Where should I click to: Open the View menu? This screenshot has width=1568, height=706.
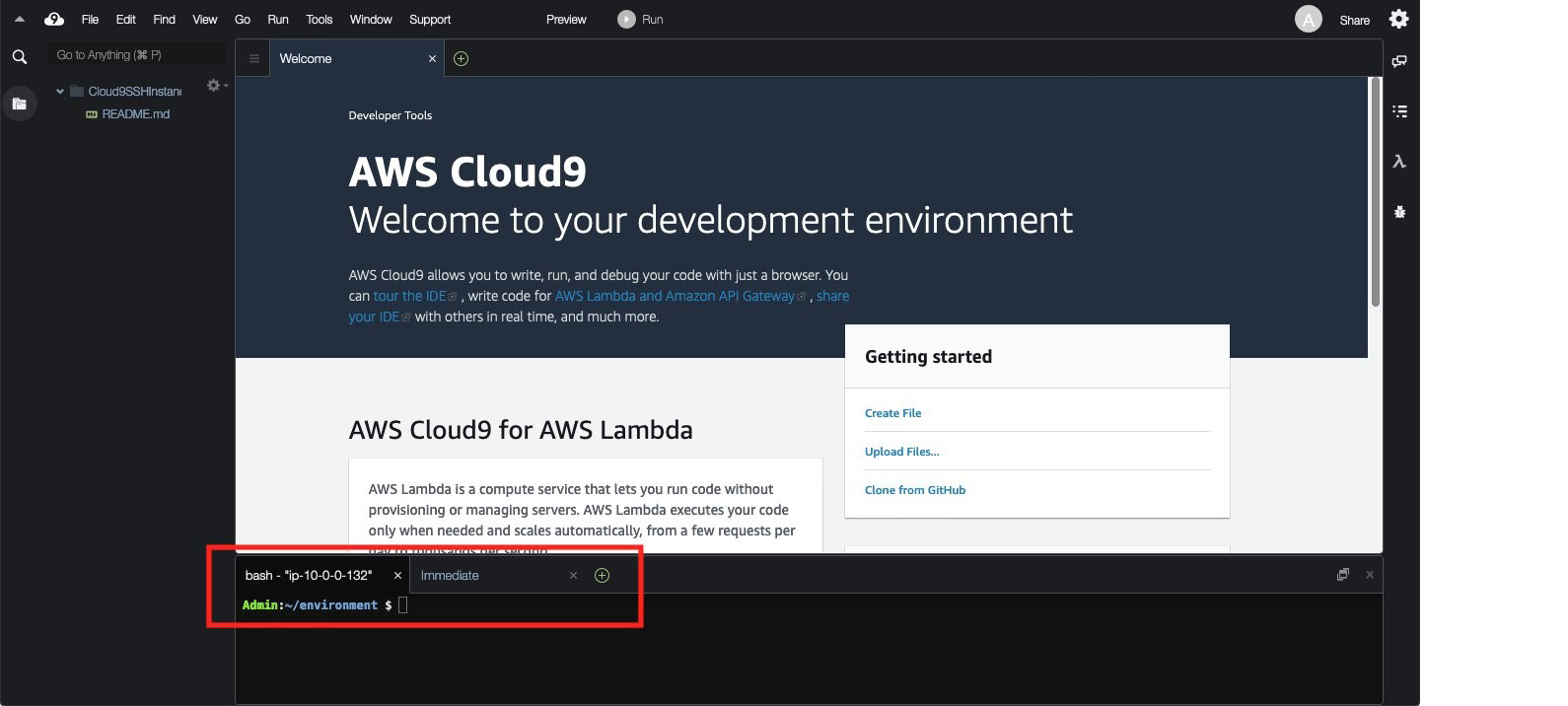point(205,19)
